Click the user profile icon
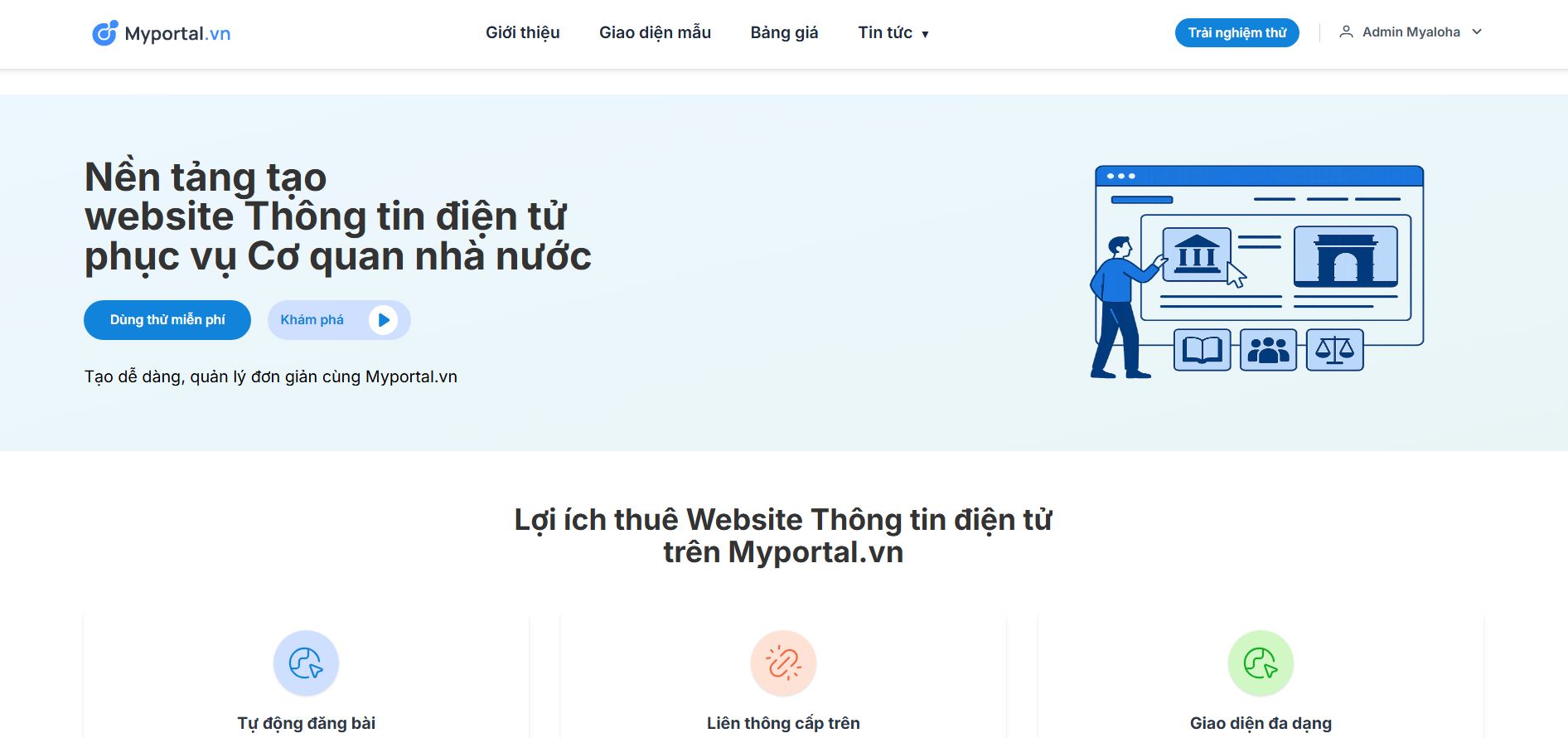Image resolution: width=1568 pixels, height=738 pixels. [1346, 32]
